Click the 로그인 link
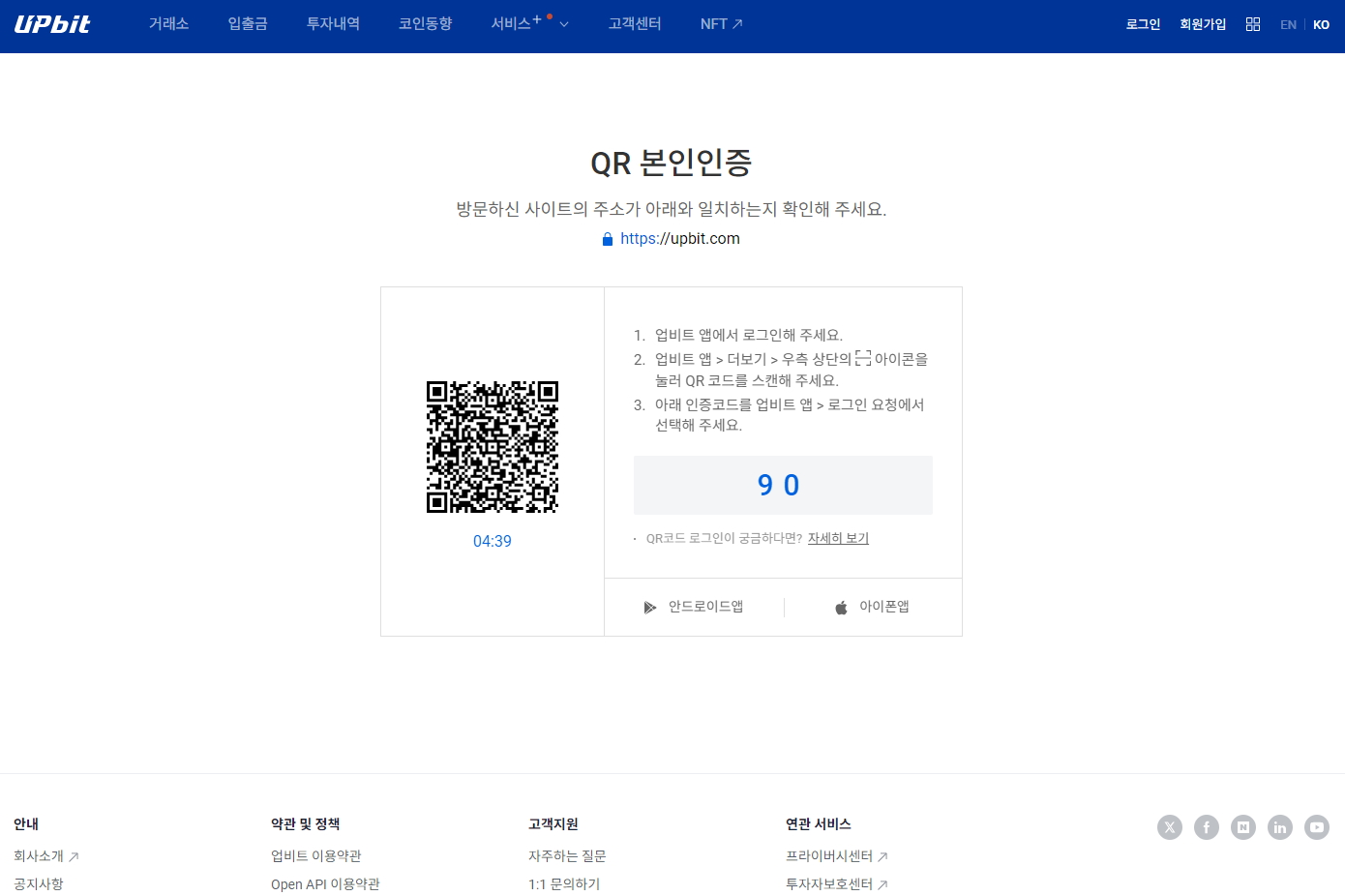The width and height of the screenshot is (1345, 896). [x=1143, y=24]
